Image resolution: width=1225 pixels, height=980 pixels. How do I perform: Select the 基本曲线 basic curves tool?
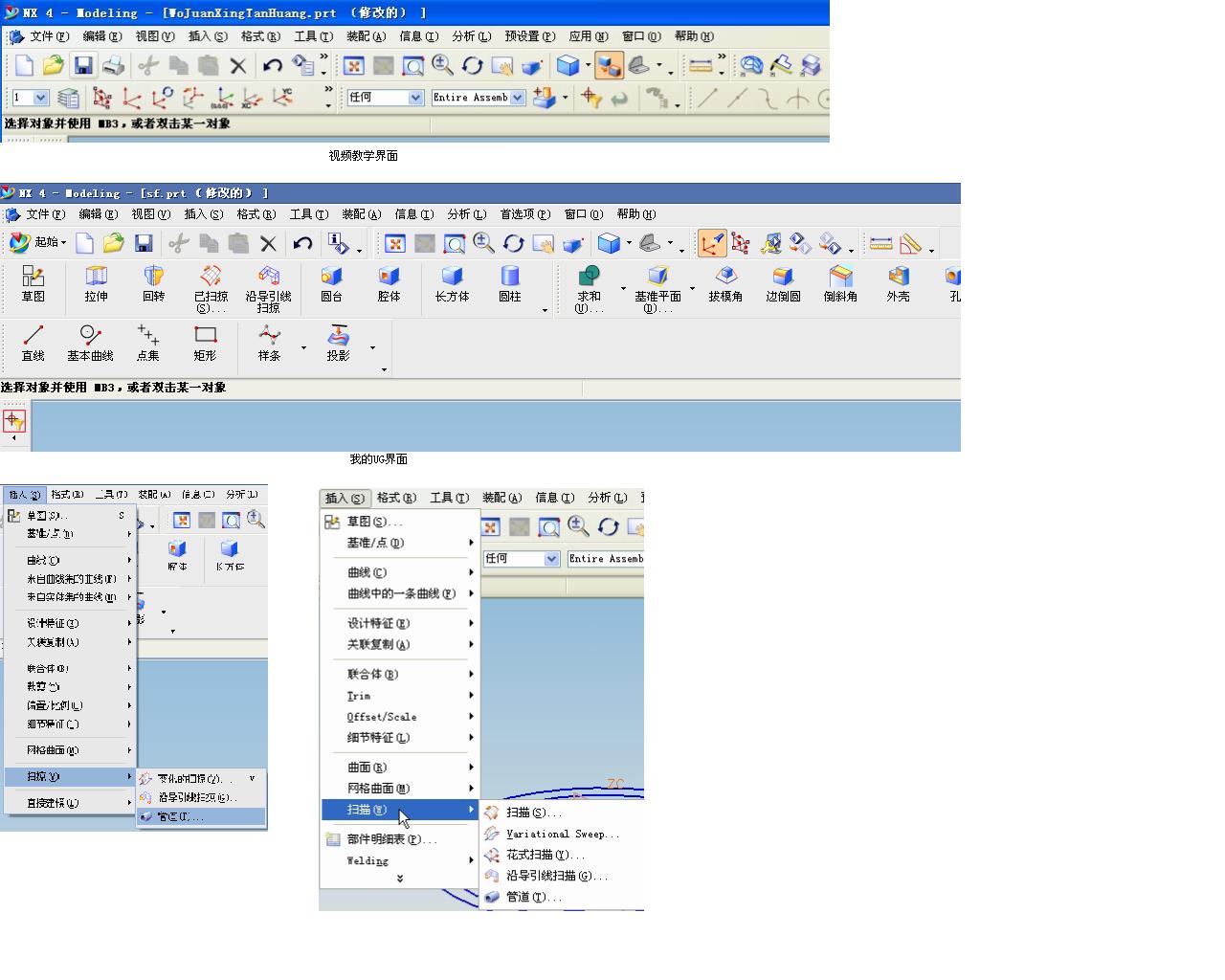[x=91, y=344]
